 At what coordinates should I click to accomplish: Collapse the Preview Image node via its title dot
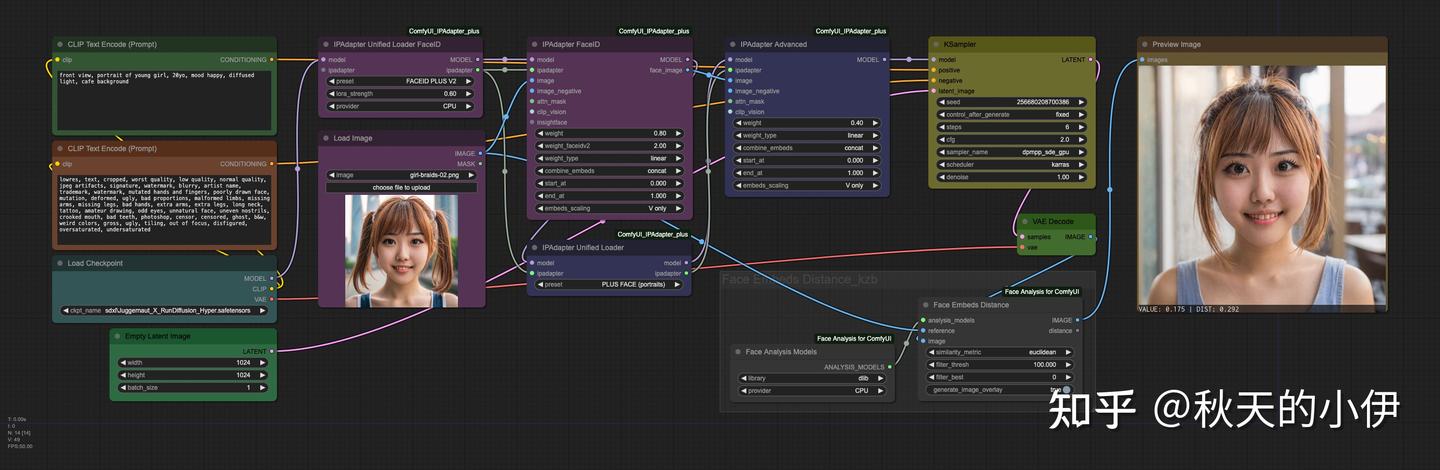pyautogui.click(x=1145, y=44)
